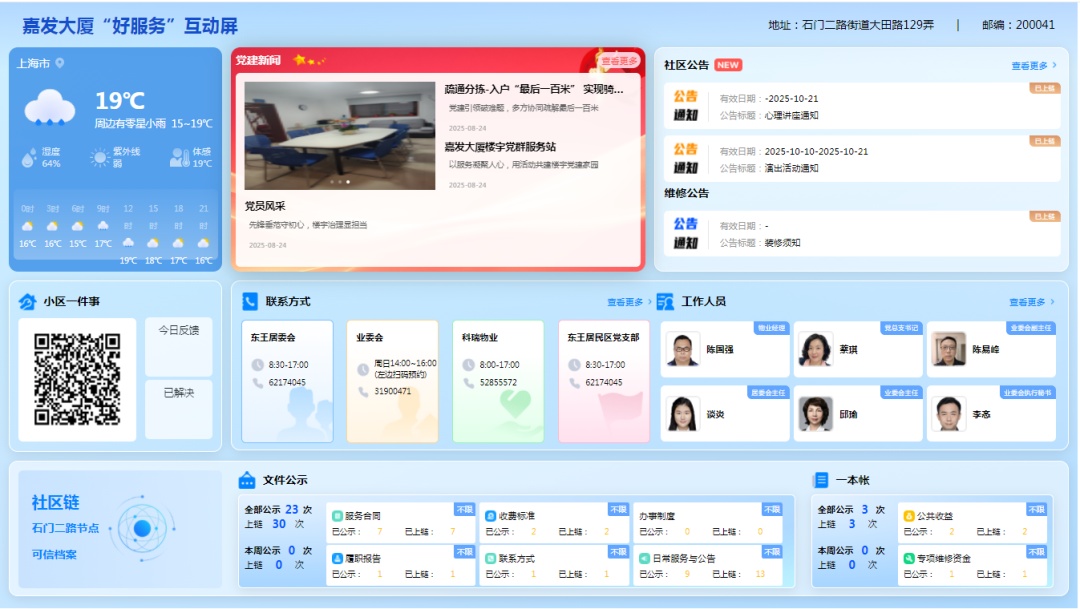Open staff card for 陈国强
This screenshot has width=1080, height=609.
click(725, 350)
